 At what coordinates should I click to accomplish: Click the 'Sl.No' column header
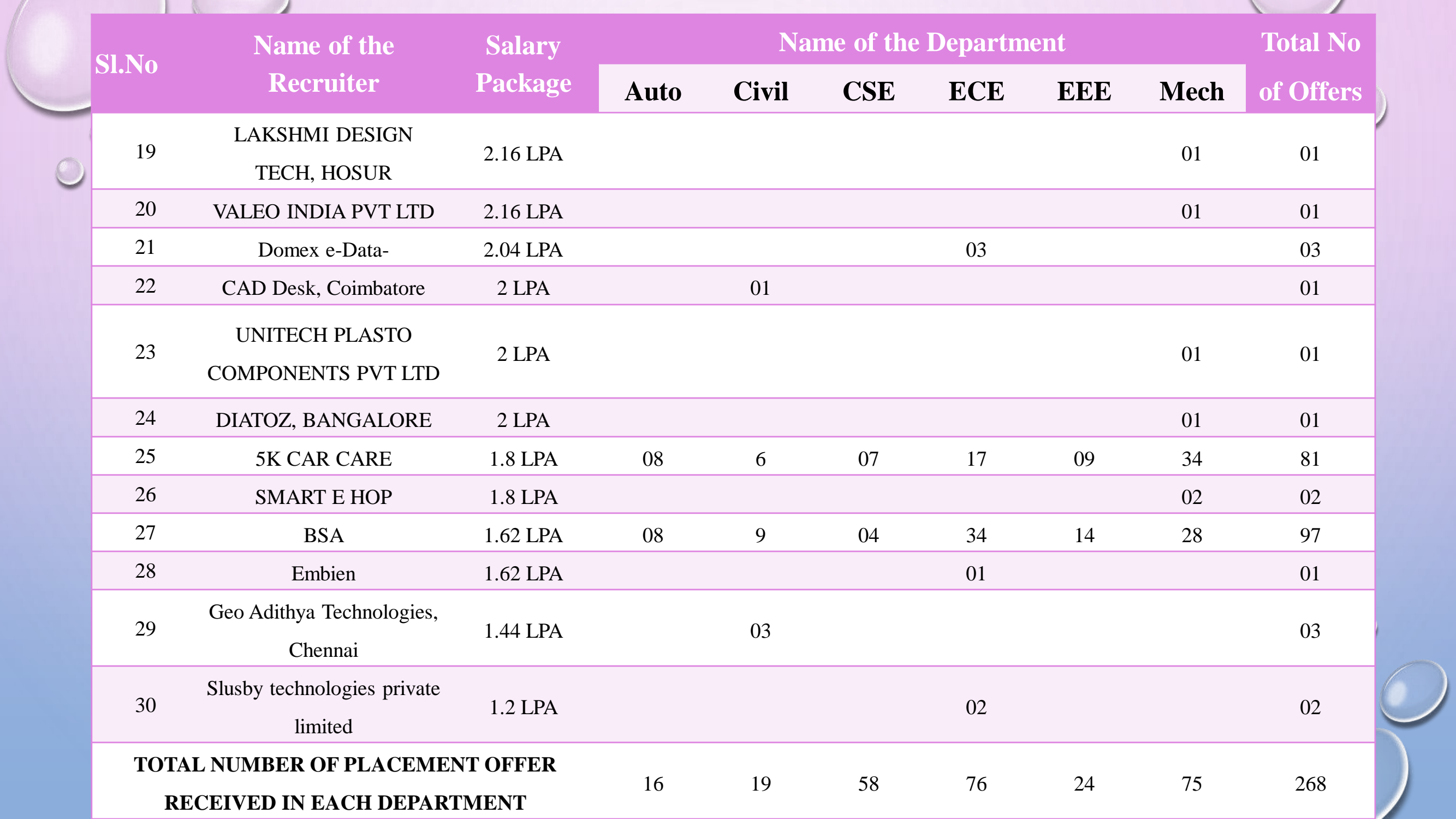pyautogui.click(x=126, y=64)
